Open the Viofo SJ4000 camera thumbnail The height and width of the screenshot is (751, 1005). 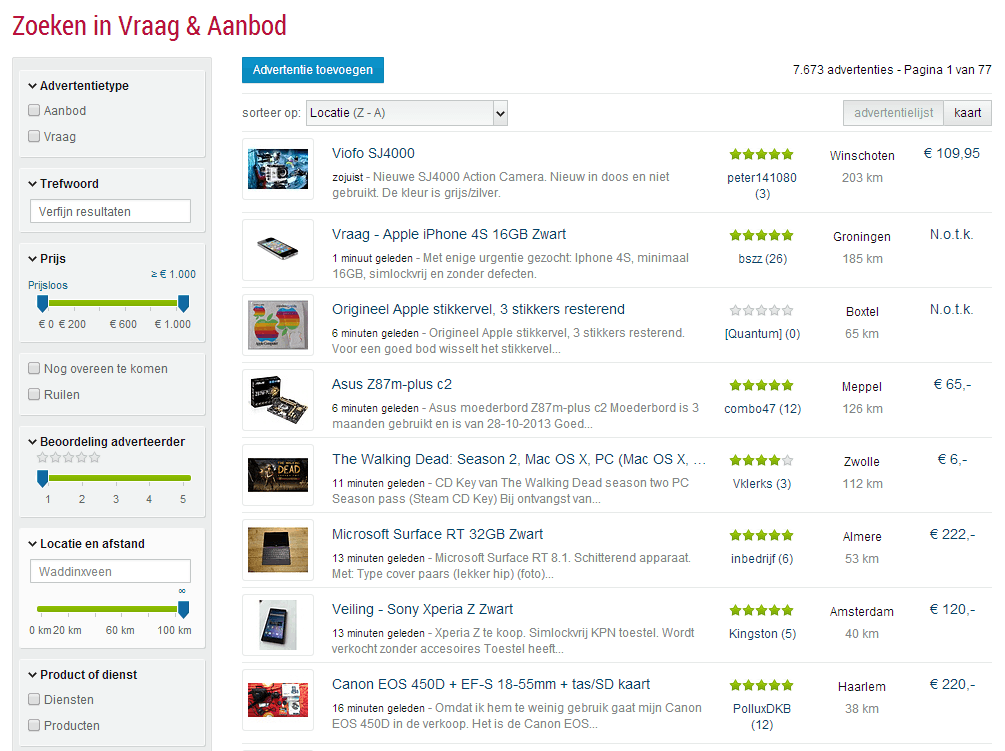tap(278, 169)
